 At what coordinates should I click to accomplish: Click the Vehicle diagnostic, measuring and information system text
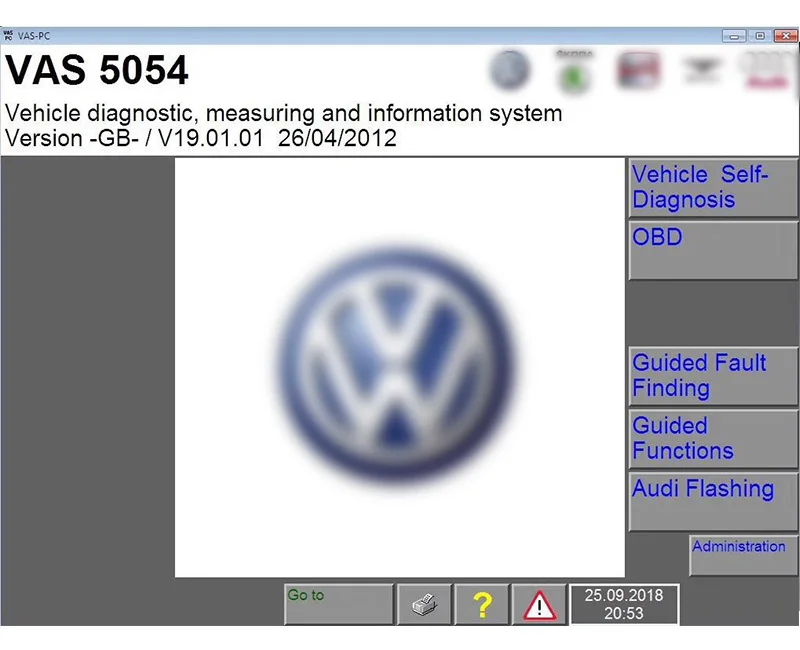pyautogui.click(x=283, y=113)
